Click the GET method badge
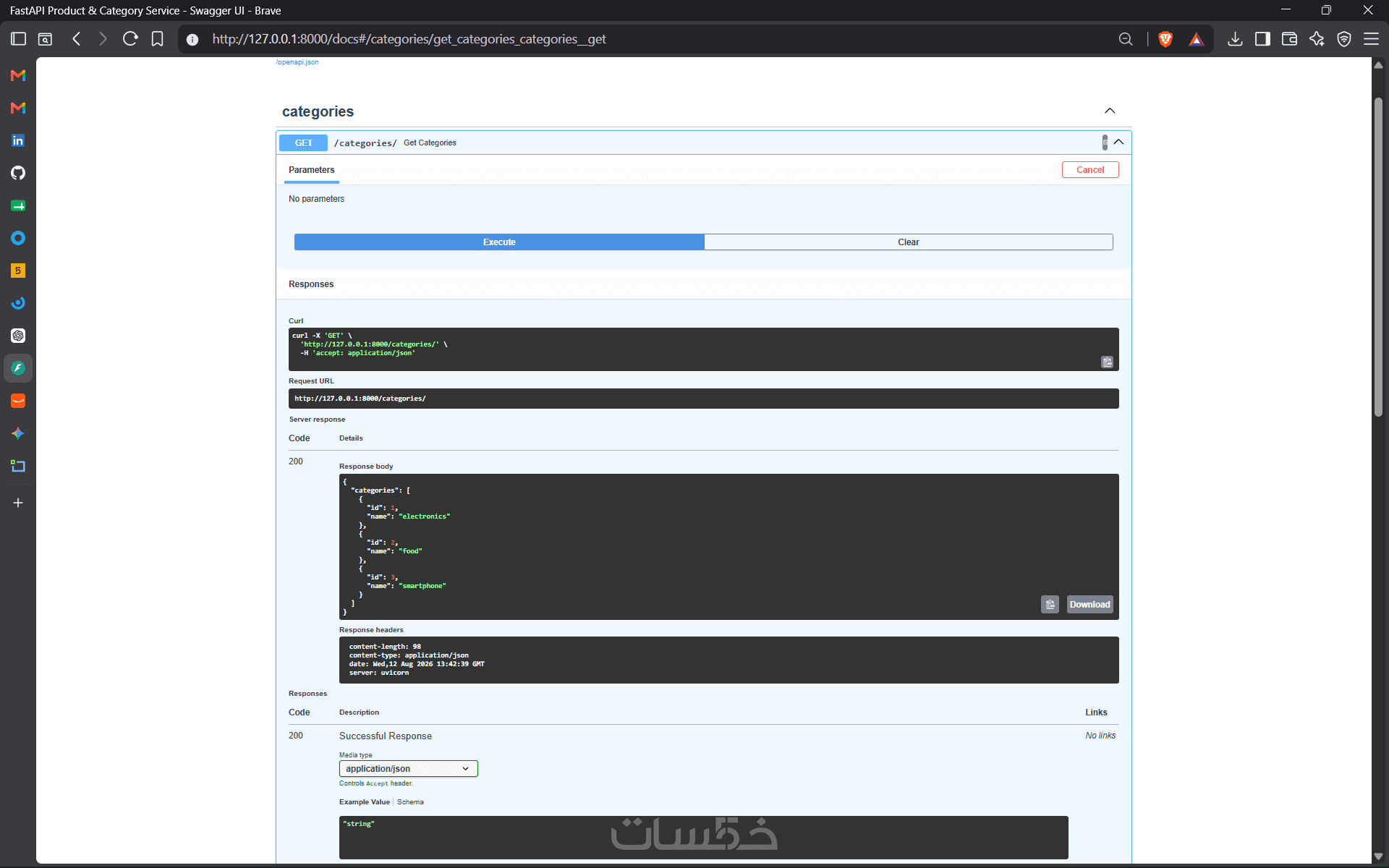 pyautogui.click(x=303, y=143)
